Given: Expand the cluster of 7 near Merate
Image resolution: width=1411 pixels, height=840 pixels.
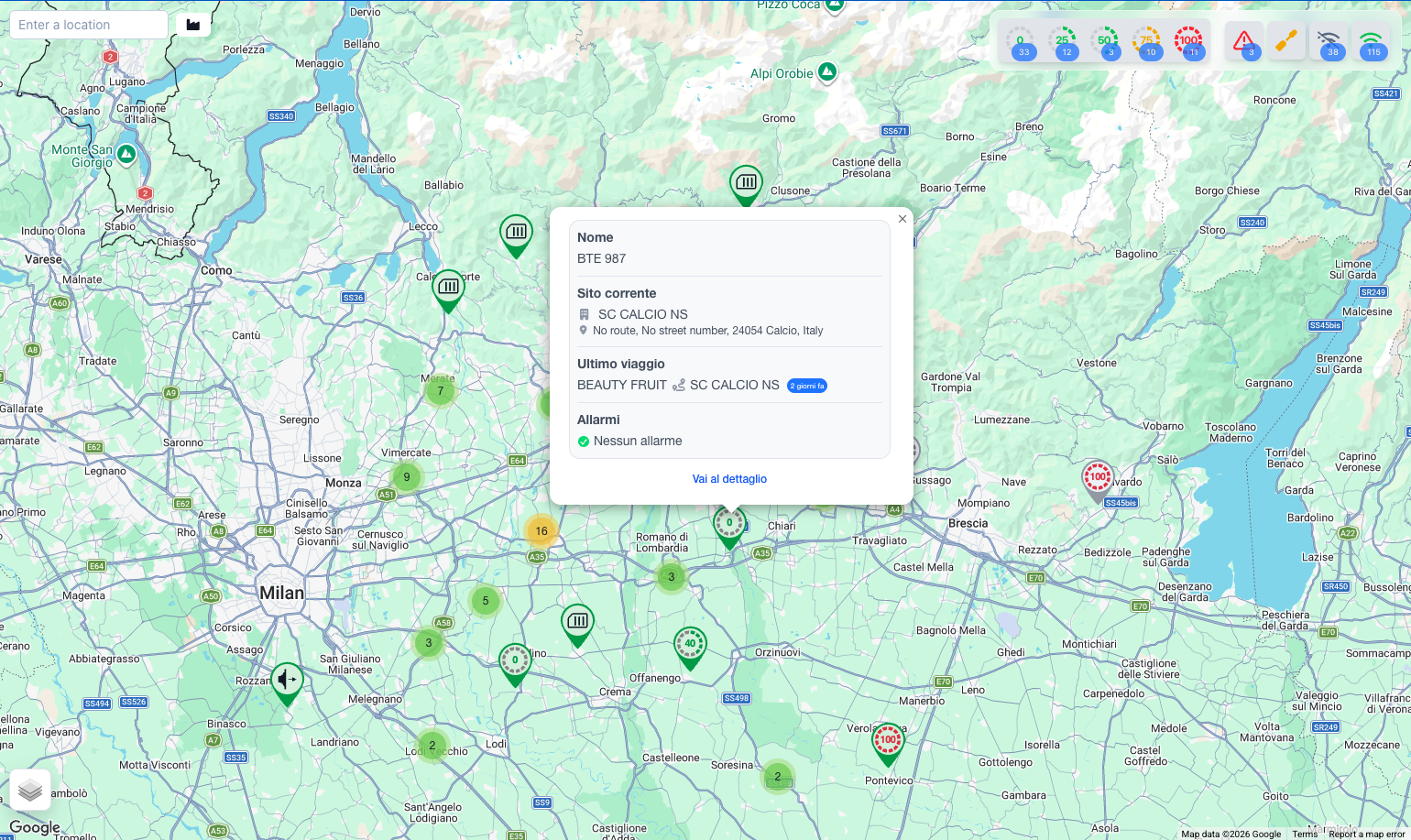Looking at the screenshot, I should [x=440, y=391].
